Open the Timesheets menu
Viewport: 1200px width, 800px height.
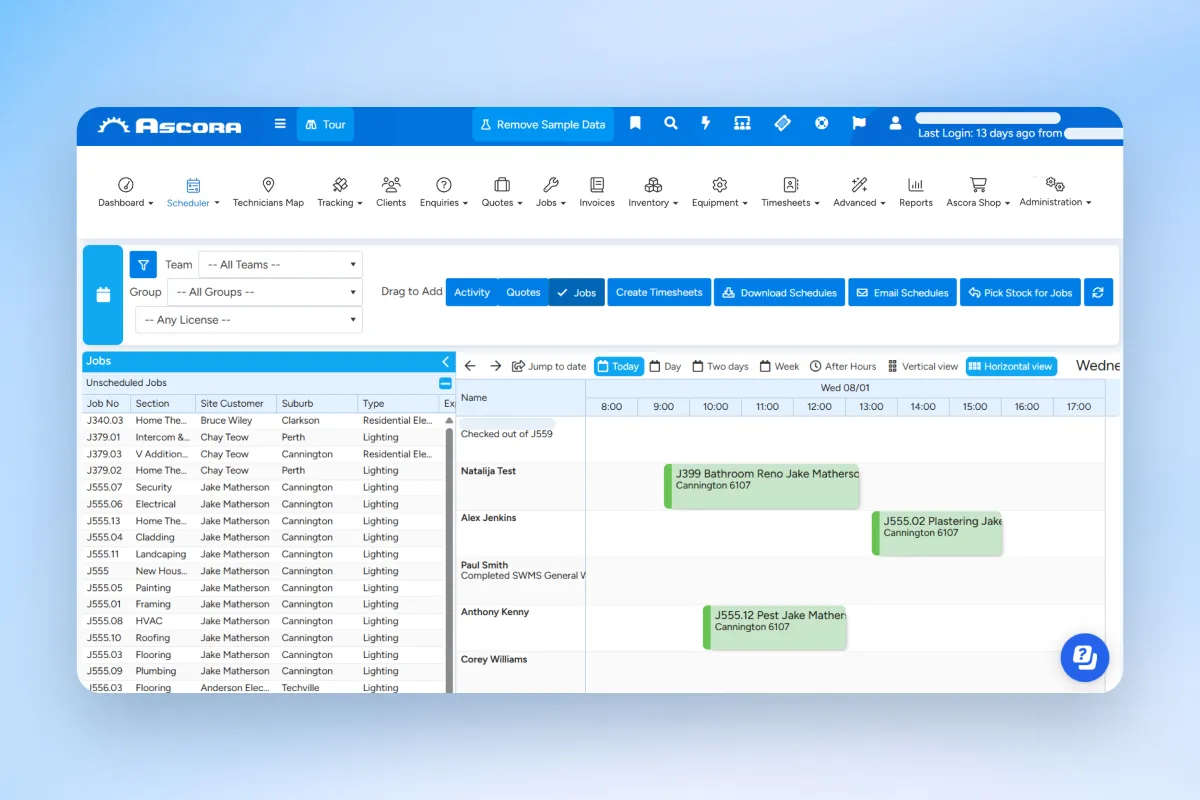pos(790,193)
